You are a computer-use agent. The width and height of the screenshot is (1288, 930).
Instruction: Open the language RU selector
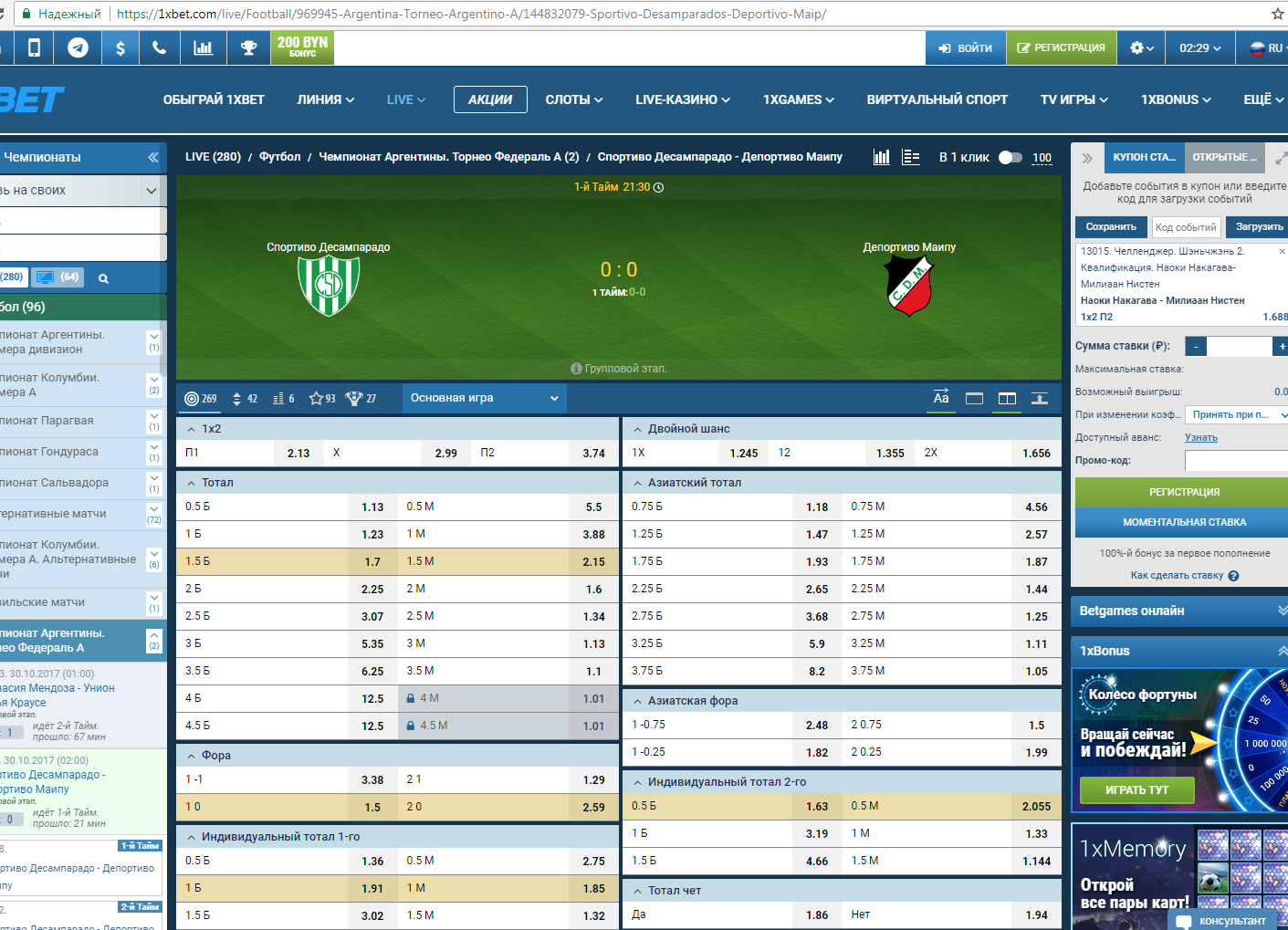click(1266, 47)
